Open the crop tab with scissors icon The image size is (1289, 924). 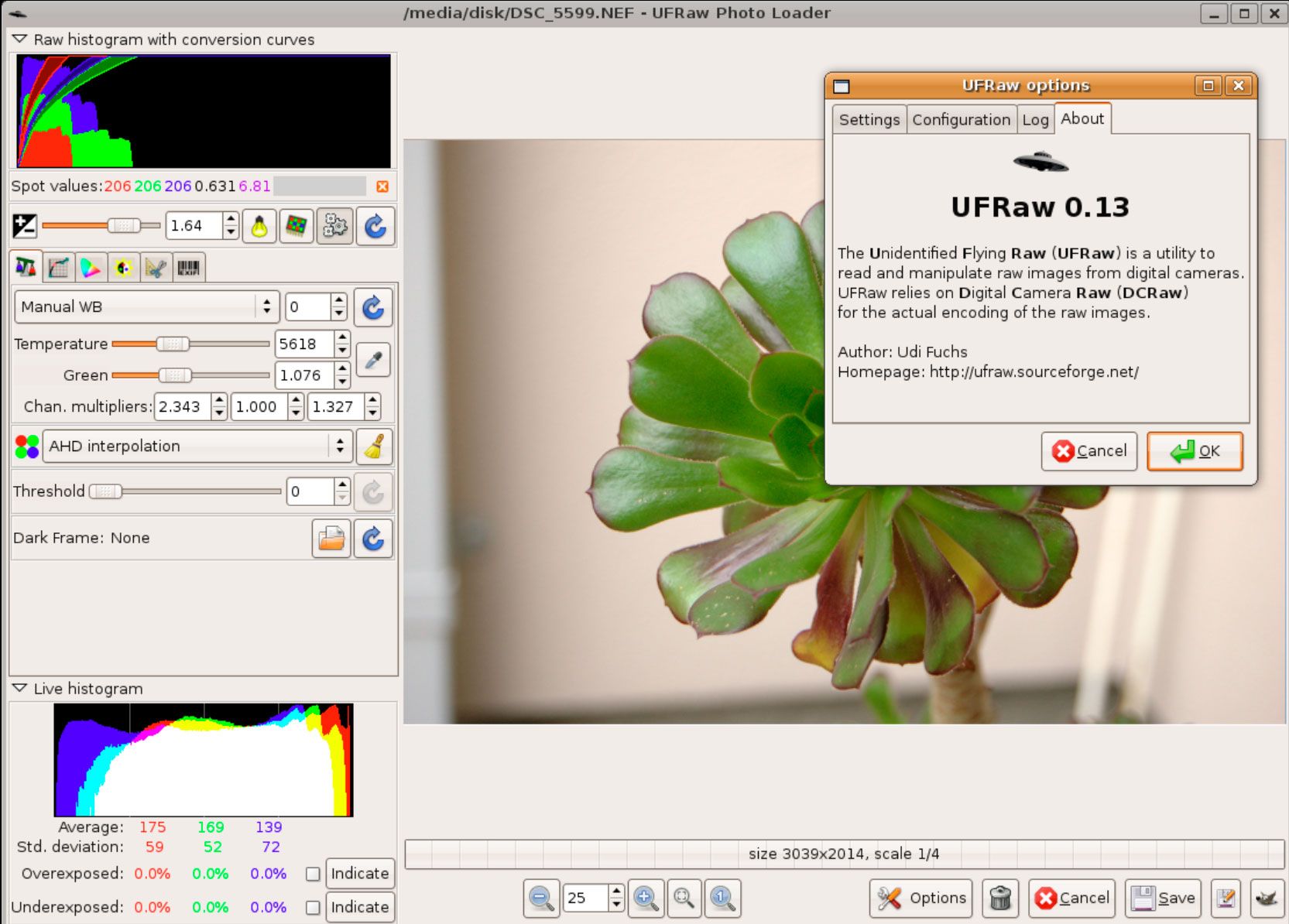154,267
